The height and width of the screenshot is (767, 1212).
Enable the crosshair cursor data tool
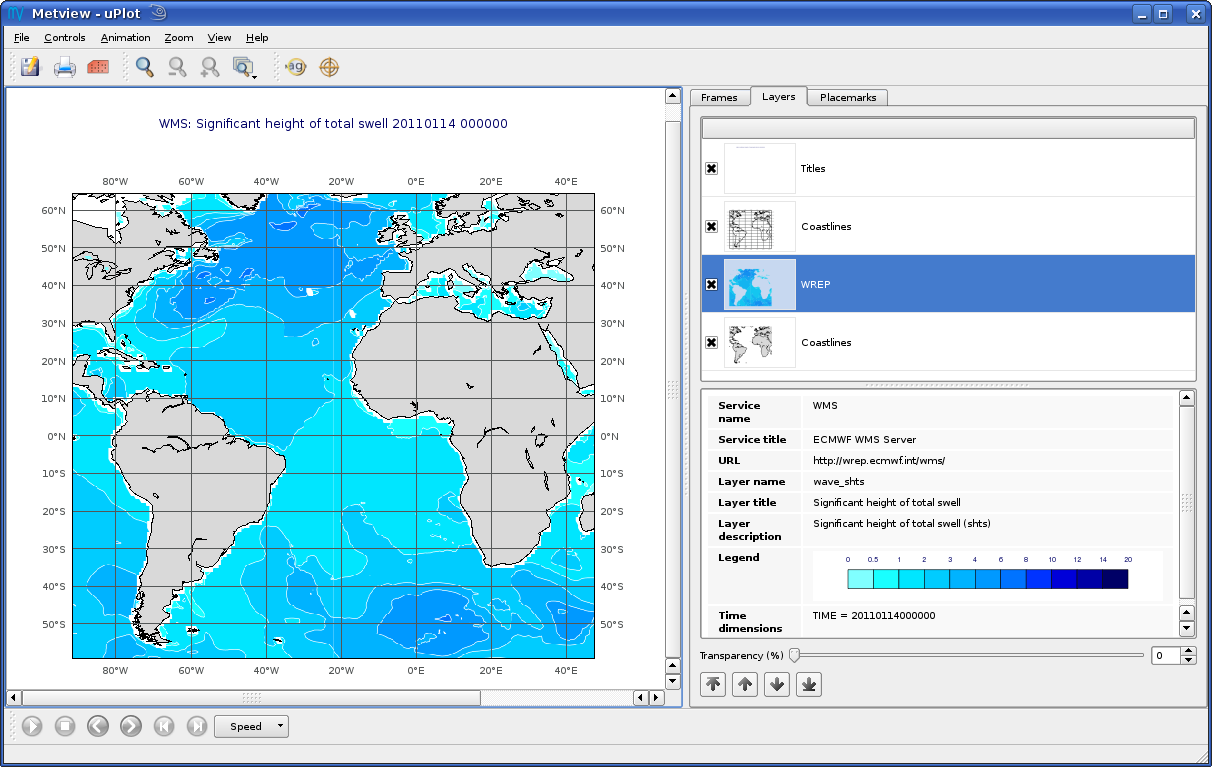329,67
